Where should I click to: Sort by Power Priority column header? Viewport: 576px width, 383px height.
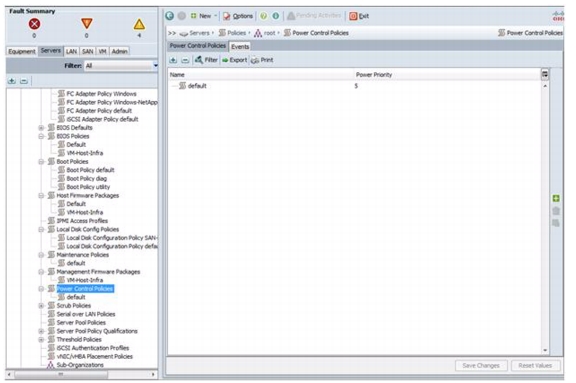click(x=374, y=75)
